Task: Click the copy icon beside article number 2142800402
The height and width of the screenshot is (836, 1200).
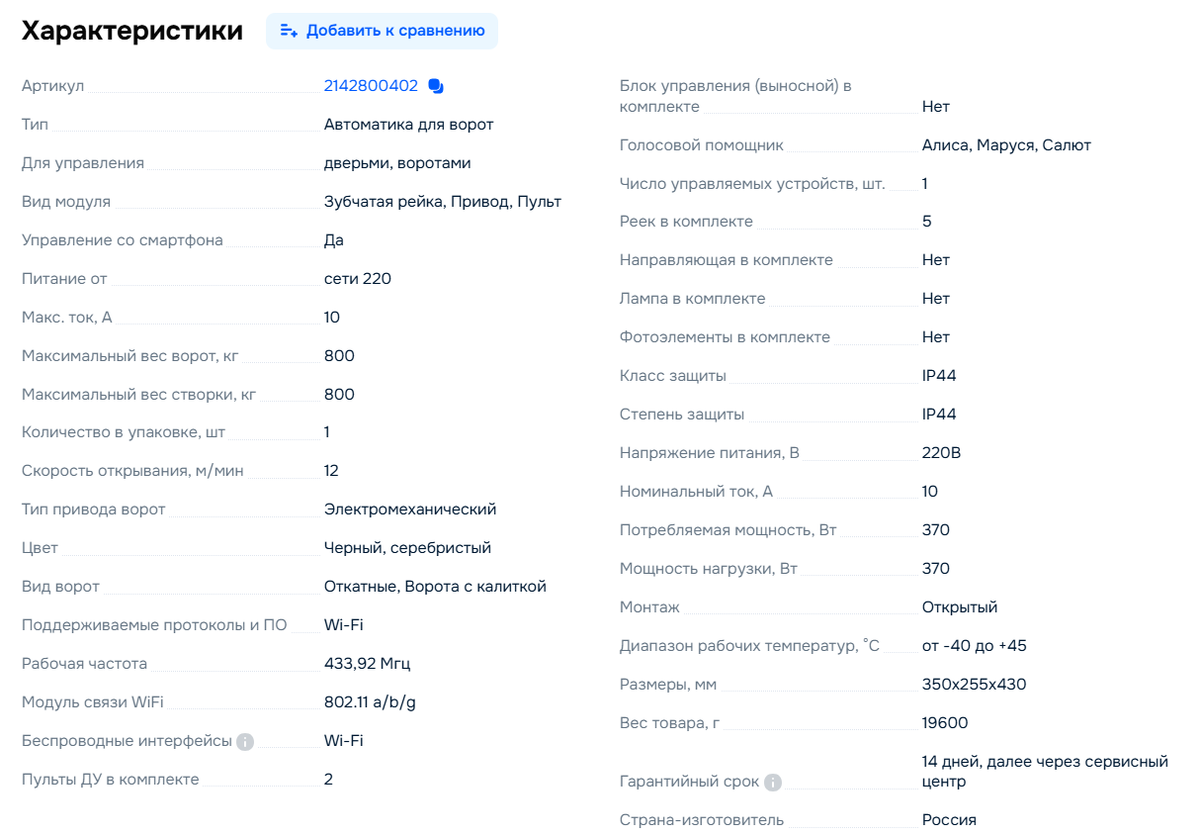Action: 435,86
